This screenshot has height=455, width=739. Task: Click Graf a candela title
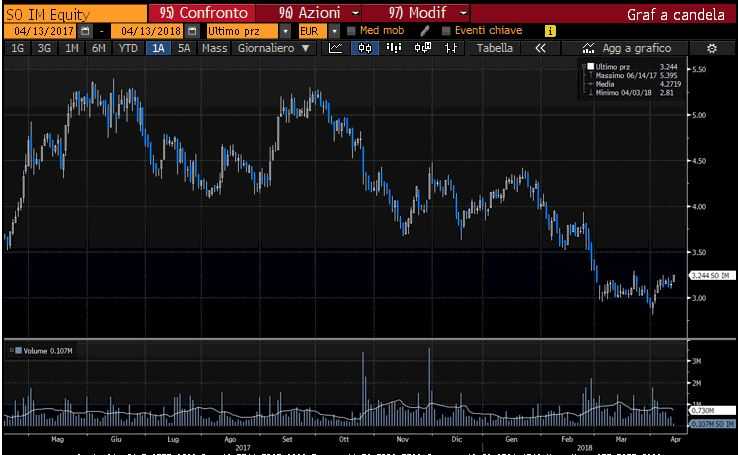click(675, 15)
